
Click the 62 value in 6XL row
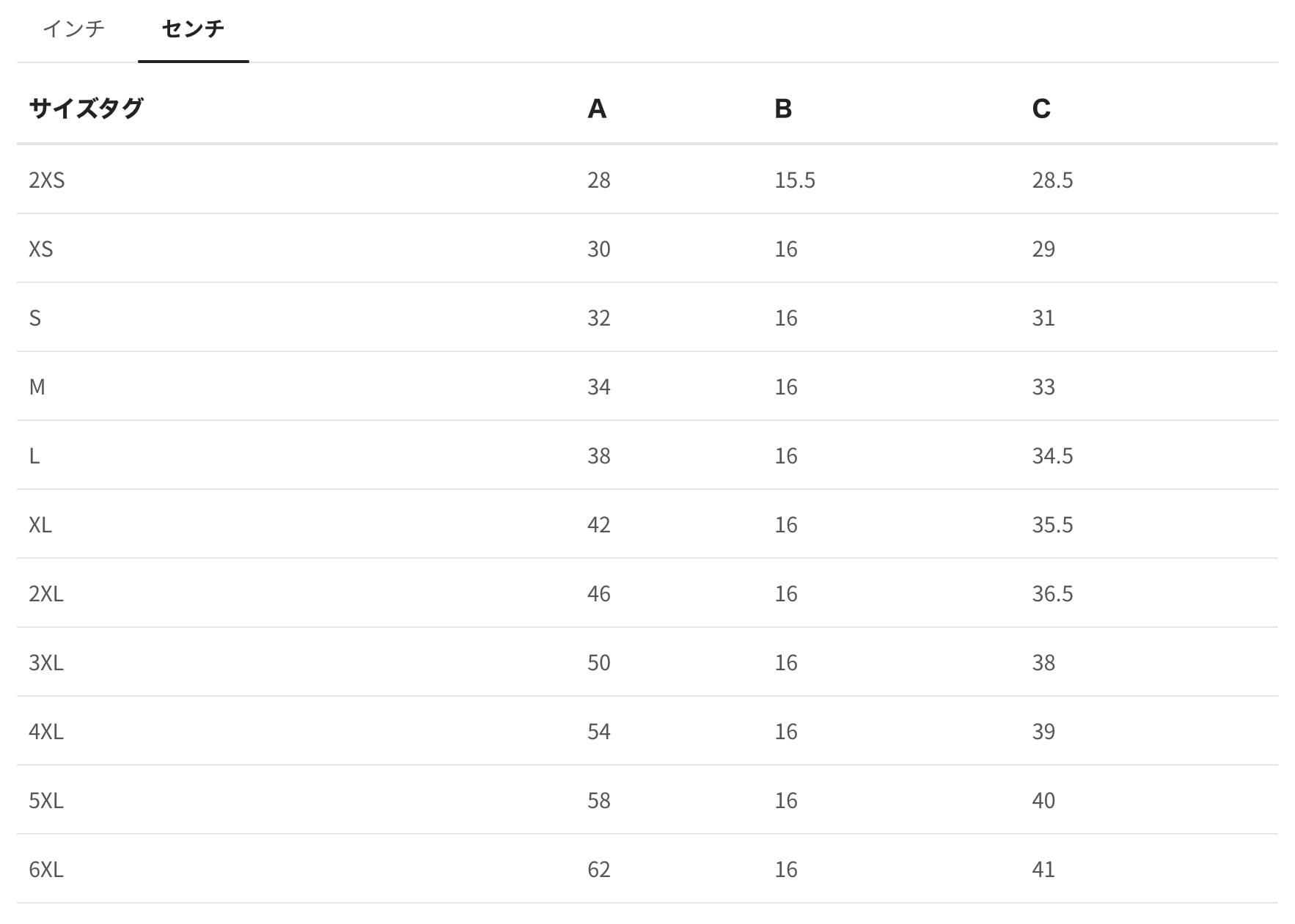(599, 869)
